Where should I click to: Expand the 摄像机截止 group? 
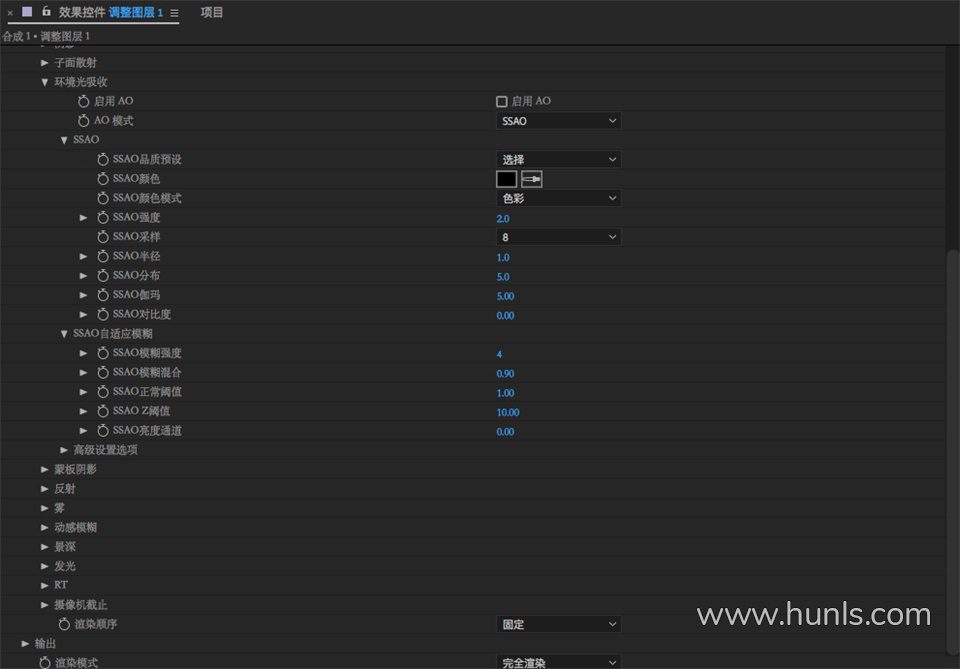[45, 605]
